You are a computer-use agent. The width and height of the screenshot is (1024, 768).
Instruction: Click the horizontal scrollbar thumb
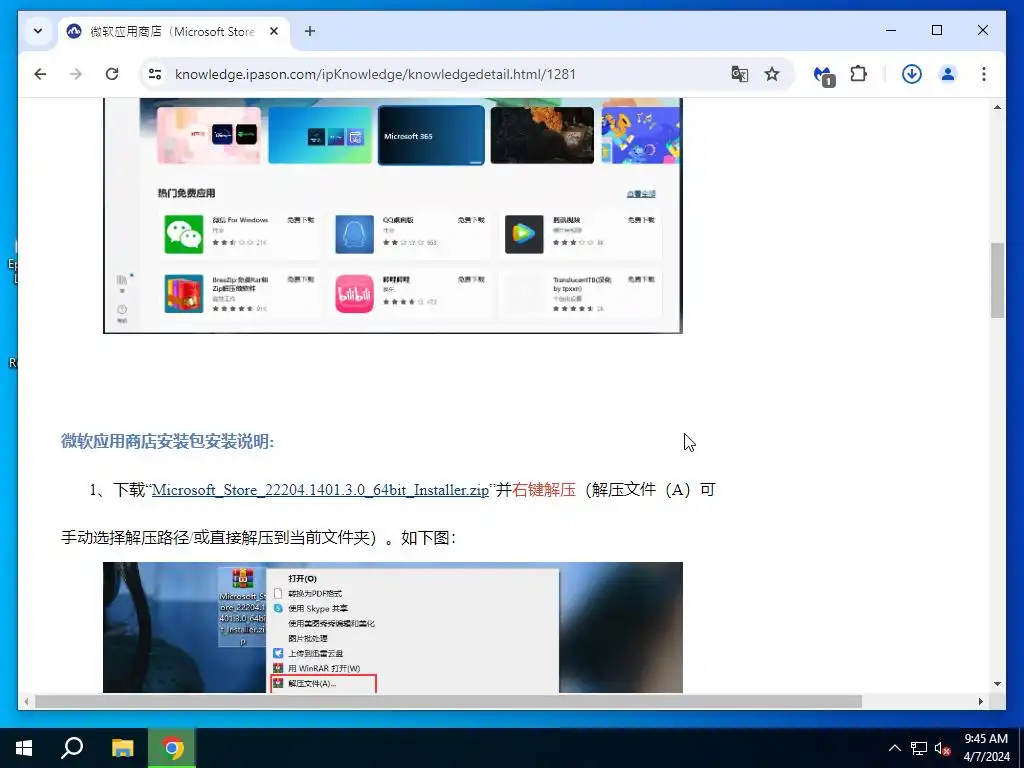(448, 701)
